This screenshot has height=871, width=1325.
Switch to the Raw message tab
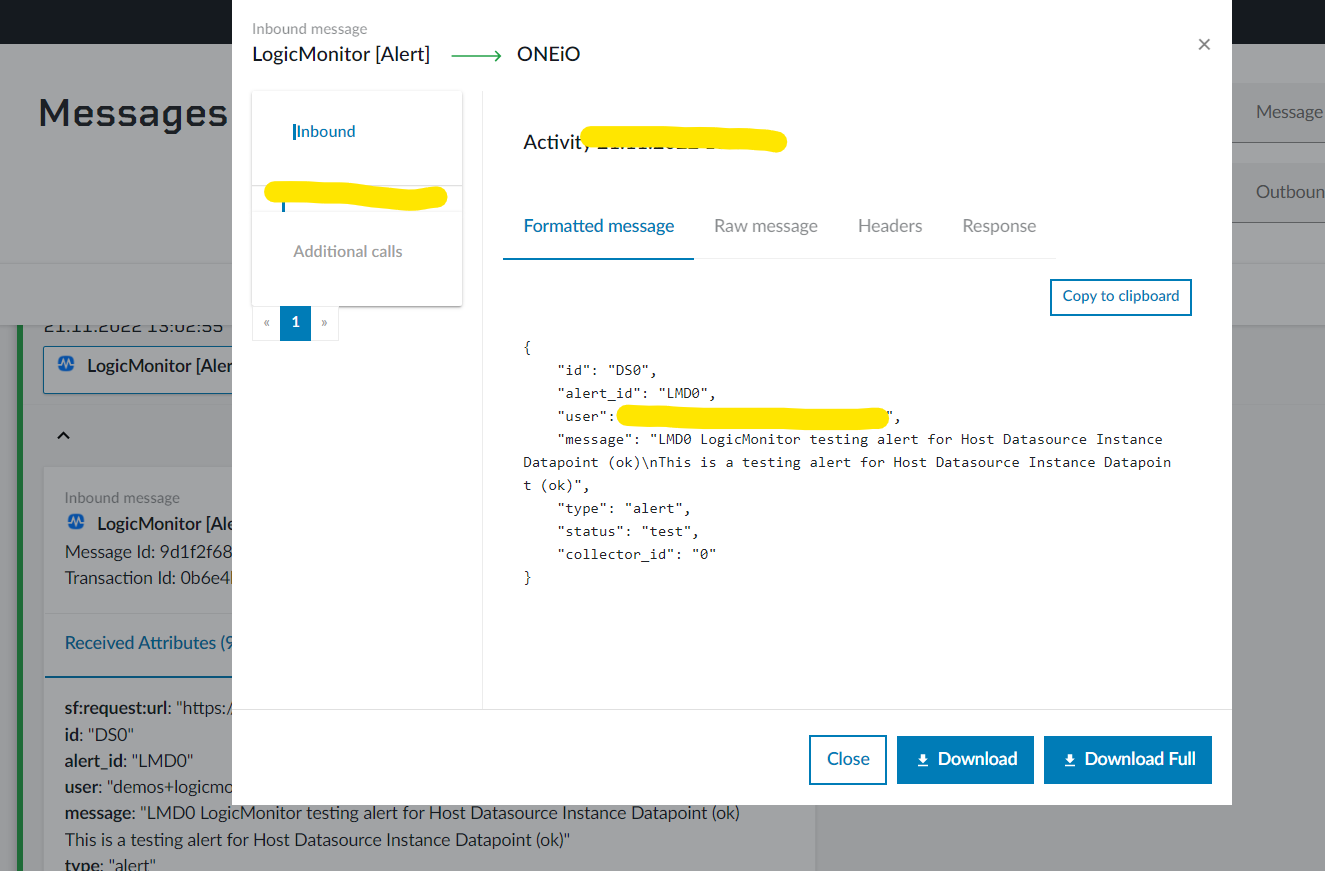766,226
